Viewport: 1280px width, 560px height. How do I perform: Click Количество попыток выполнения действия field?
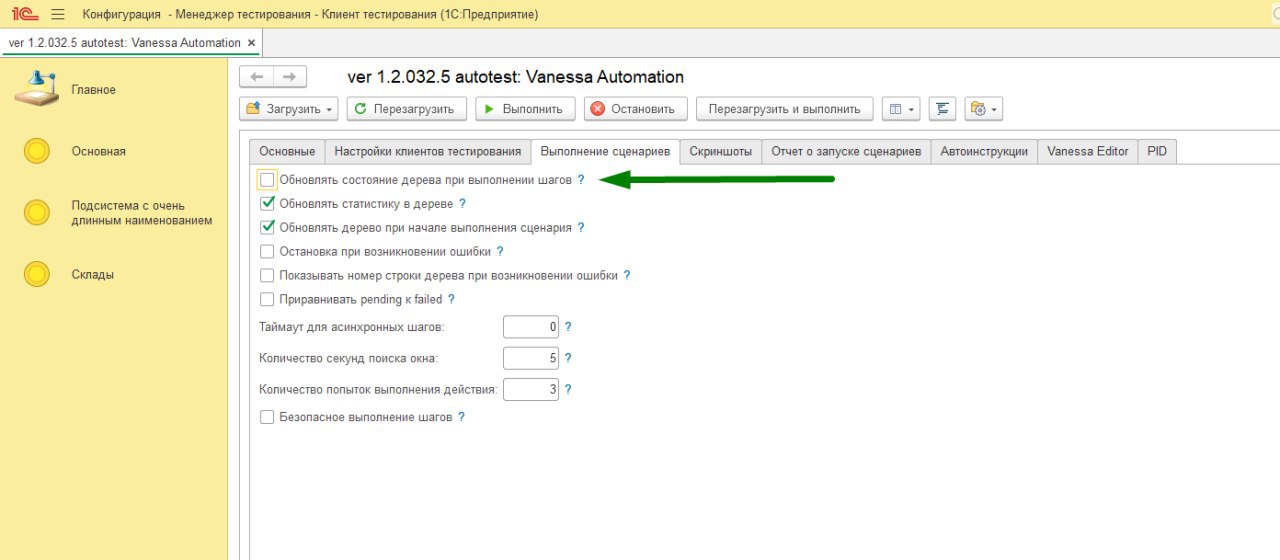coord(531,389)
